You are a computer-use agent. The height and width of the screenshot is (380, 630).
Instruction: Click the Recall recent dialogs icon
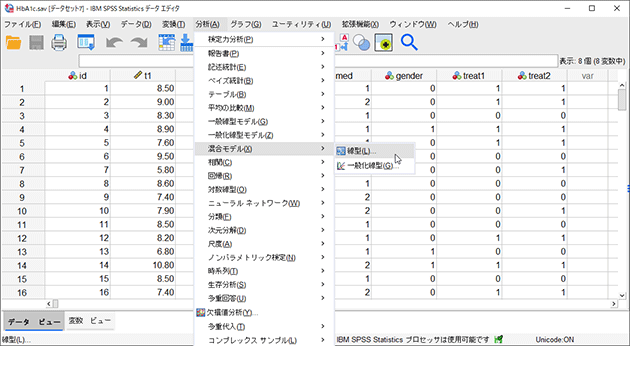[86, 43]
